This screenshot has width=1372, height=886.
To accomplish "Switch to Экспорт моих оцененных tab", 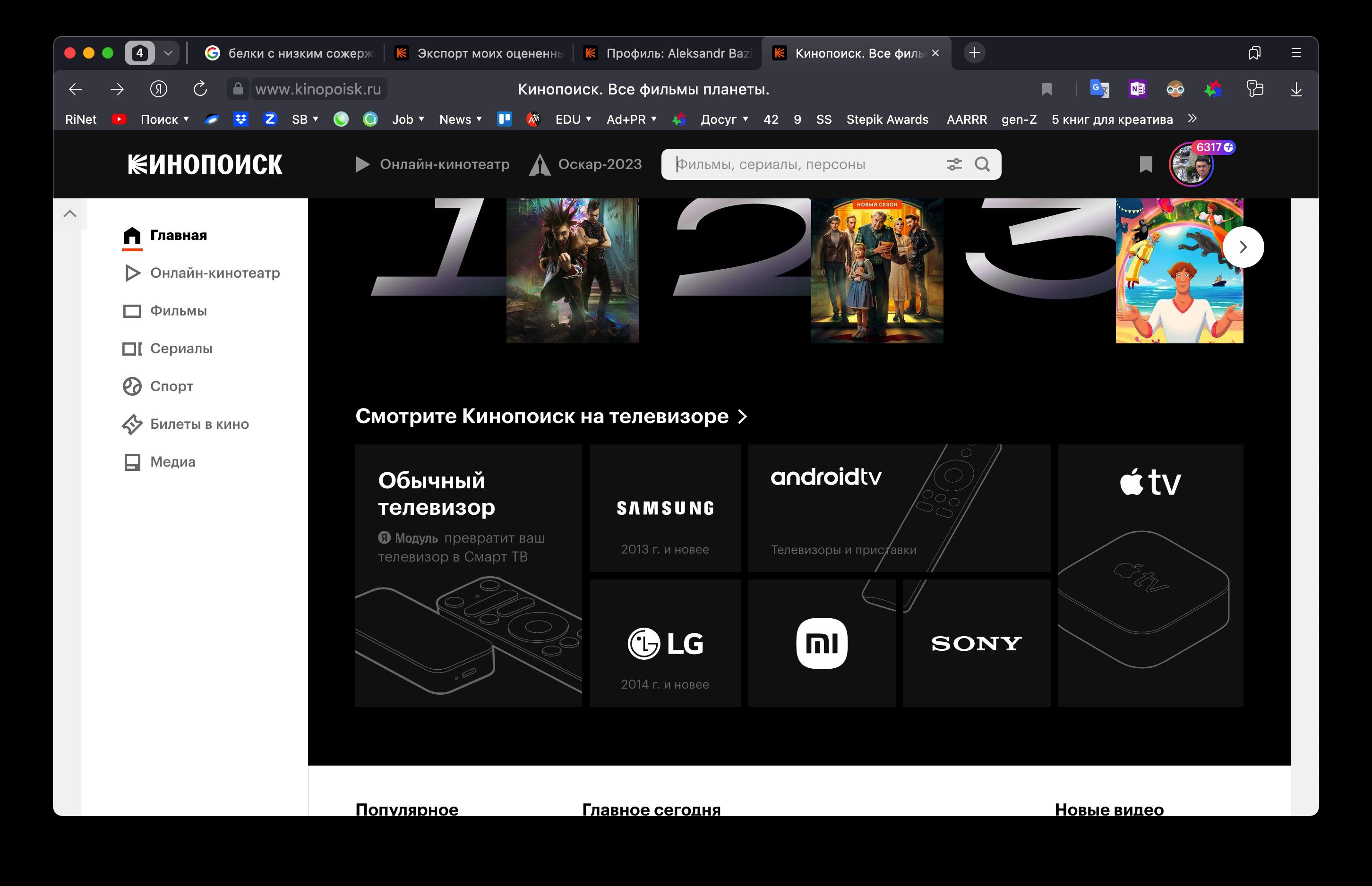I will coord(479,53).
